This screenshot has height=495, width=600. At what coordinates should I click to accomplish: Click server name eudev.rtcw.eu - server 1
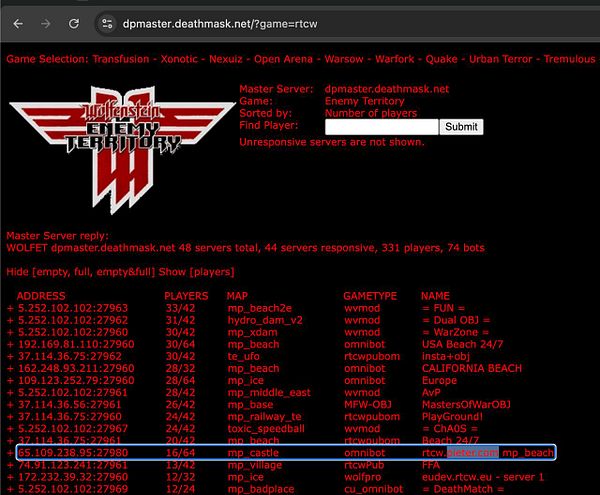[483, 477]
